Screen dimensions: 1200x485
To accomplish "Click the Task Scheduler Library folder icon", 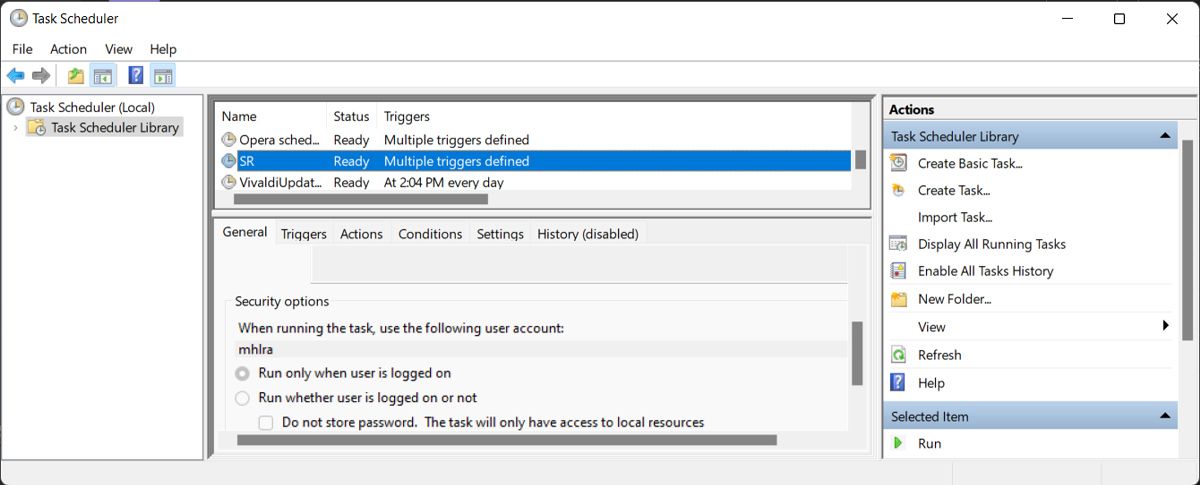I will (36, 127).
